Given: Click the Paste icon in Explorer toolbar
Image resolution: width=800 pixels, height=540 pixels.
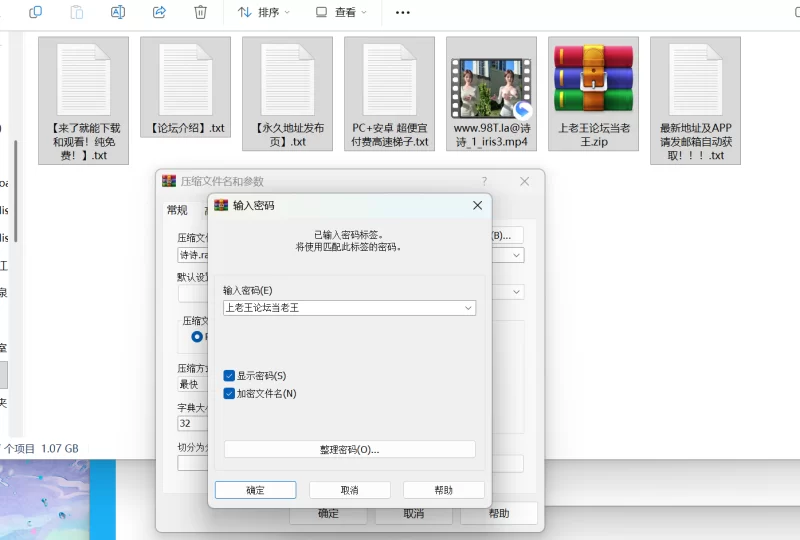Looking at the screenshot, I should click(77, 12).
